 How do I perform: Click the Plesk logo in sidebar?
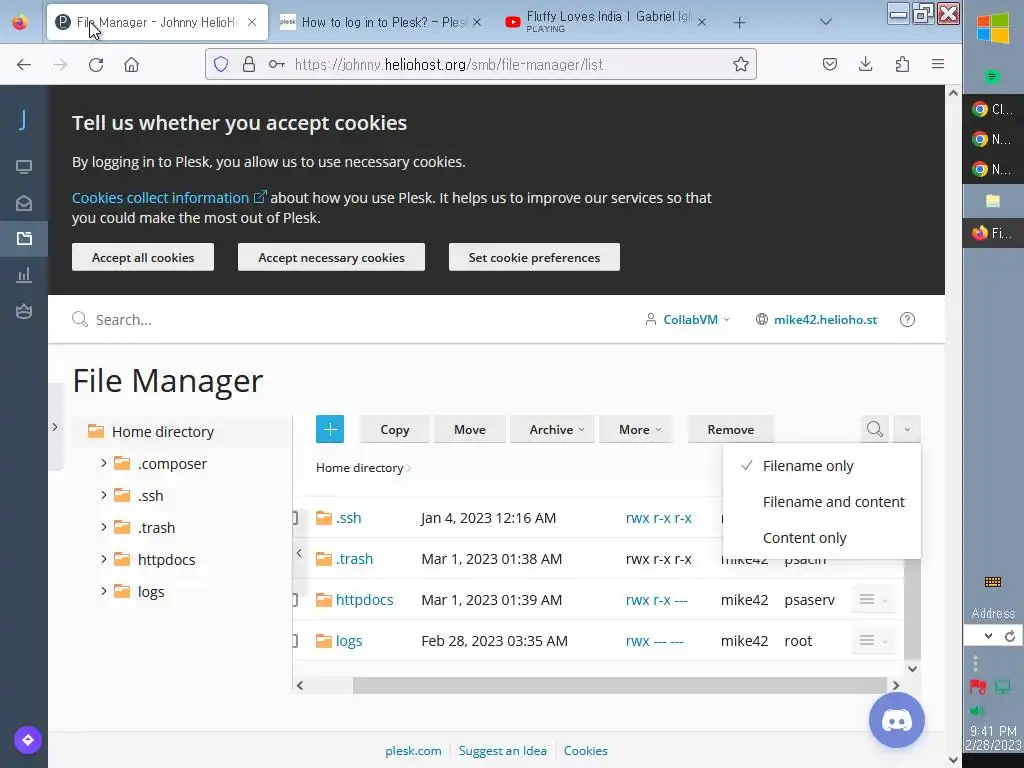23,120
